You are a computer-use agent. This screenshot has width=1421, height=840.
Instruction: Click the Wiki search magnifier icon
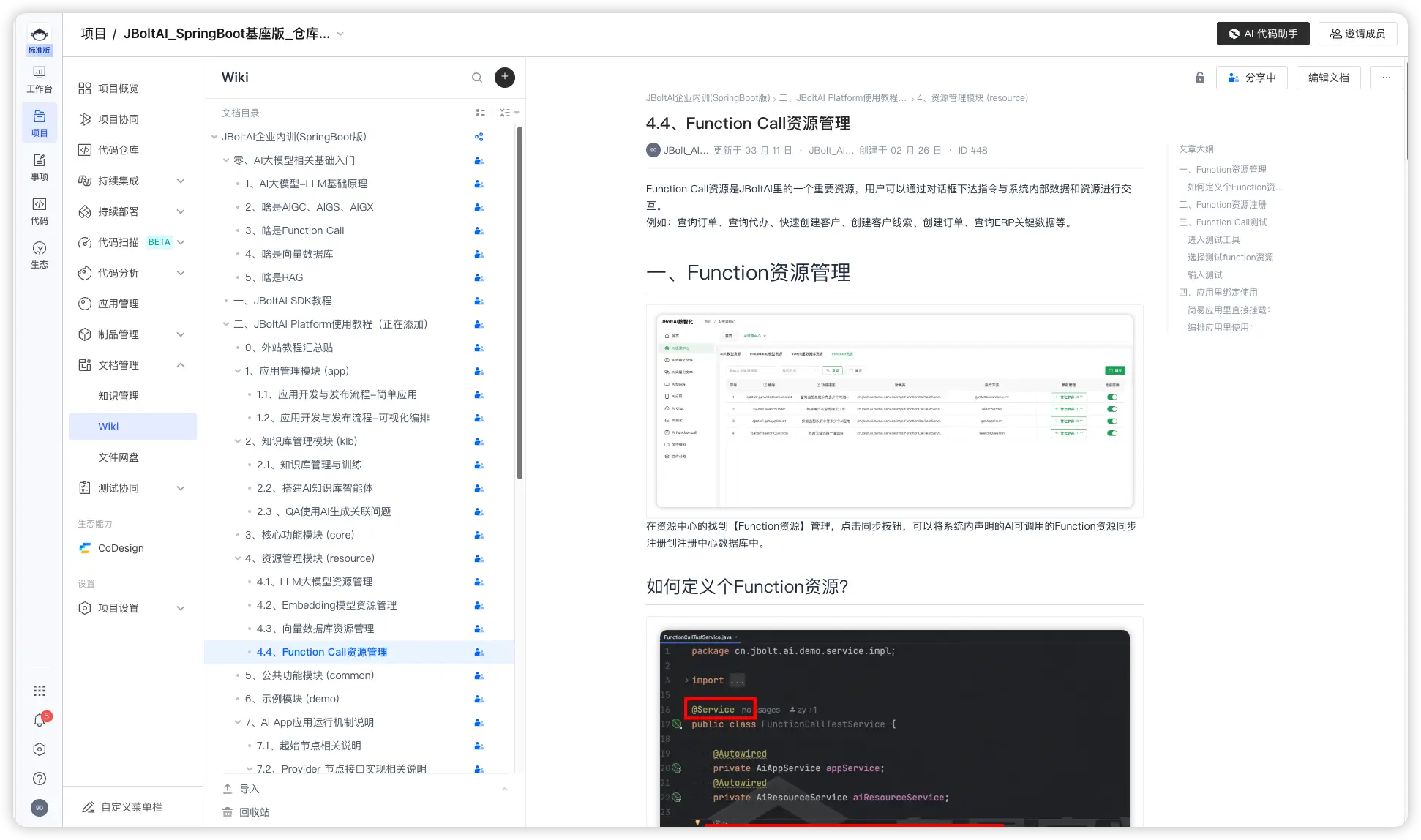[x=477, y=78]
